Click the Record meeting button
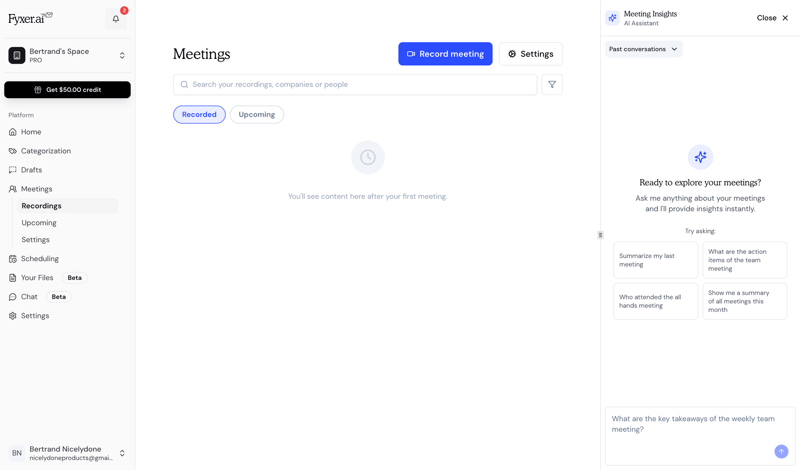 445,54
